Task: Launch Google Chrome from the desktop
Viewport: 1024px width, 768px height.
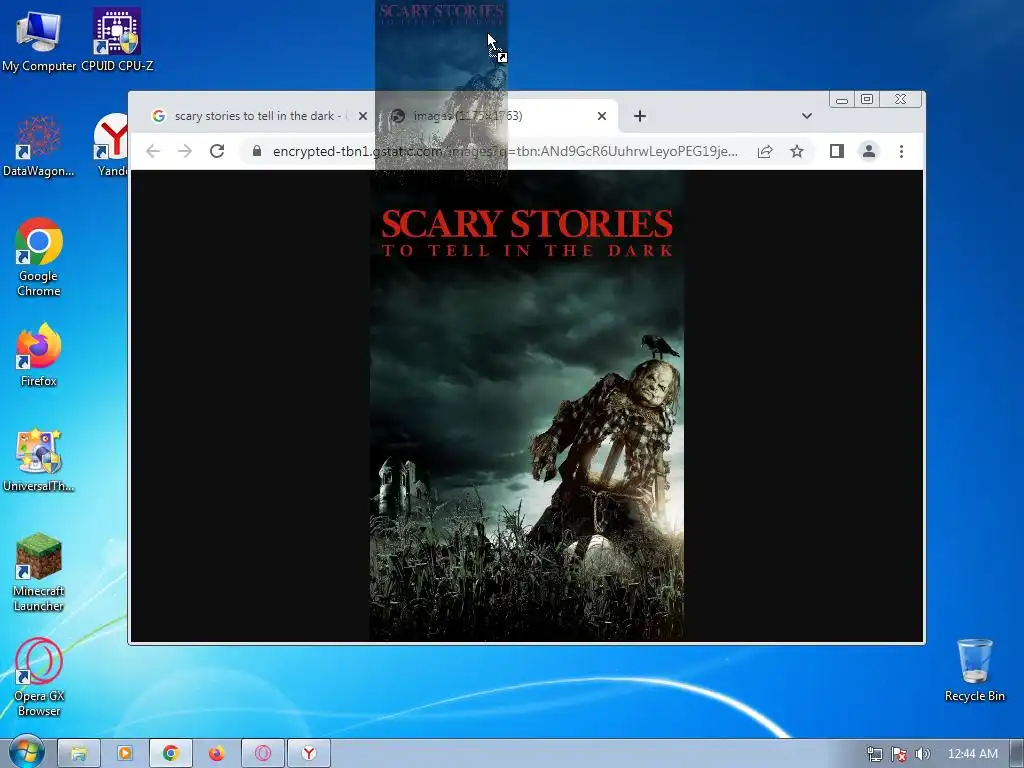Action: click(39, 257)
